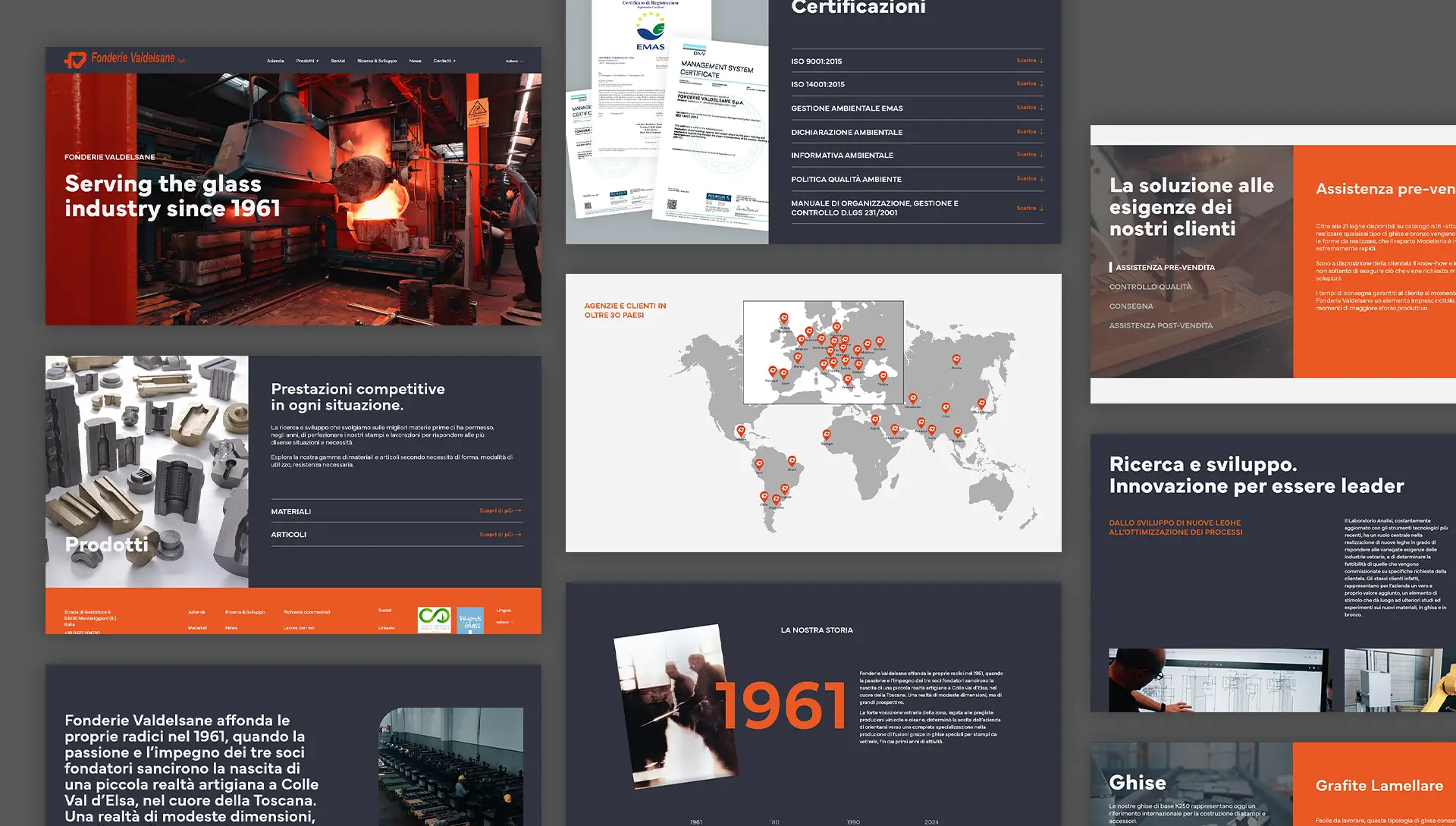Open the footer Lingua language selector
The height and width of the screenshot is (826, 1456).
(x=505, y=622)
